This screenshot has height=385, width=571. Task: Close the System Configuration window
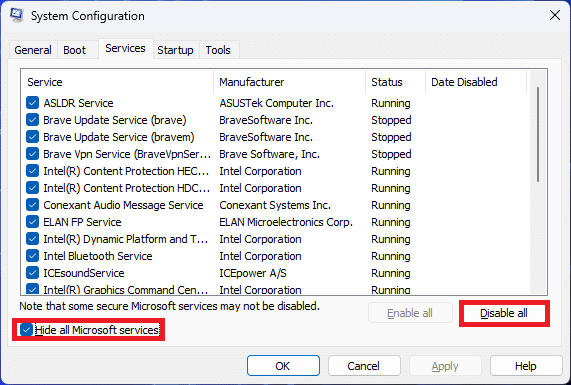(555, 15)
